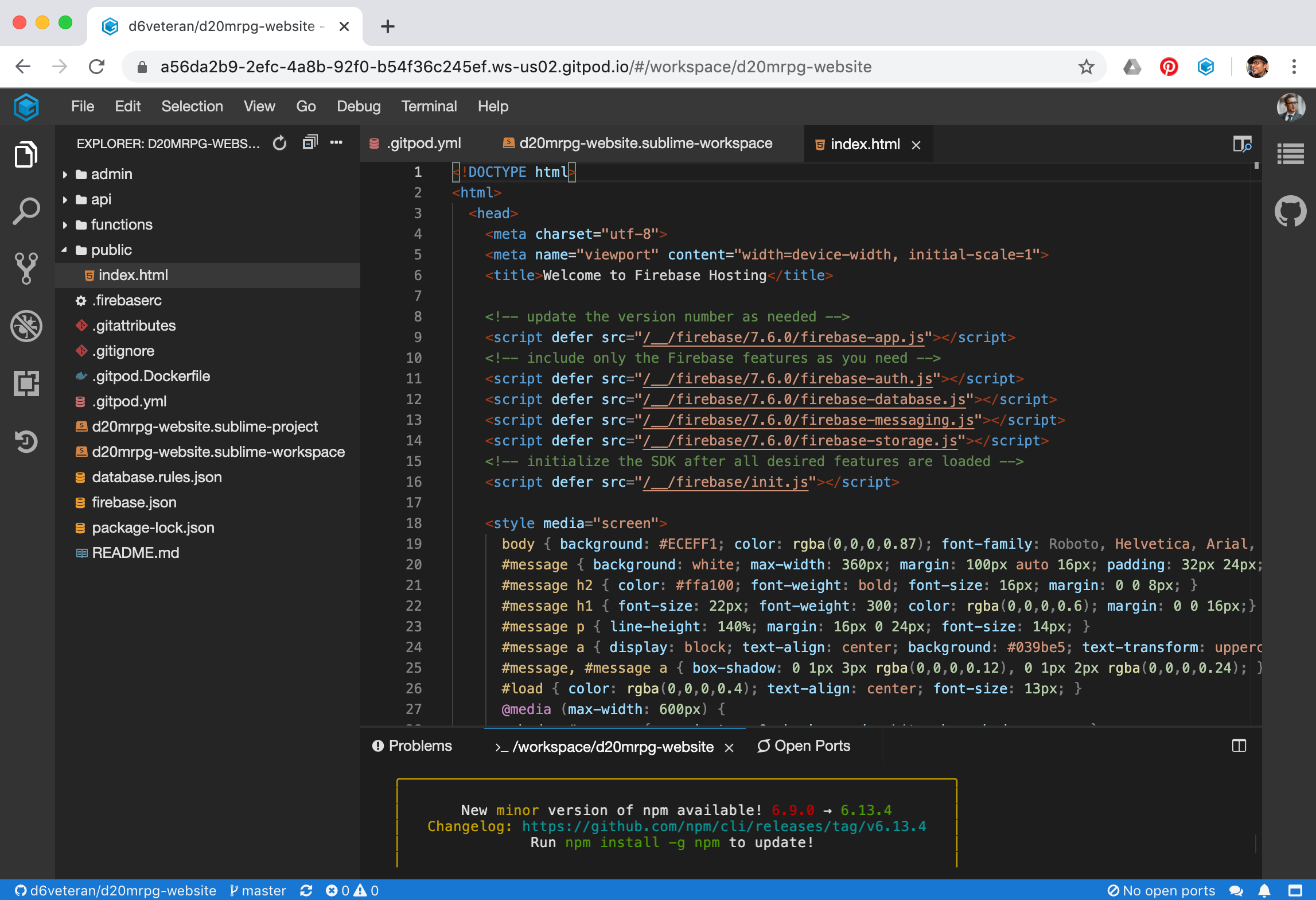Toggle the bottom panel icon in status bar

pyautogui.click(x=1295, y=890)
